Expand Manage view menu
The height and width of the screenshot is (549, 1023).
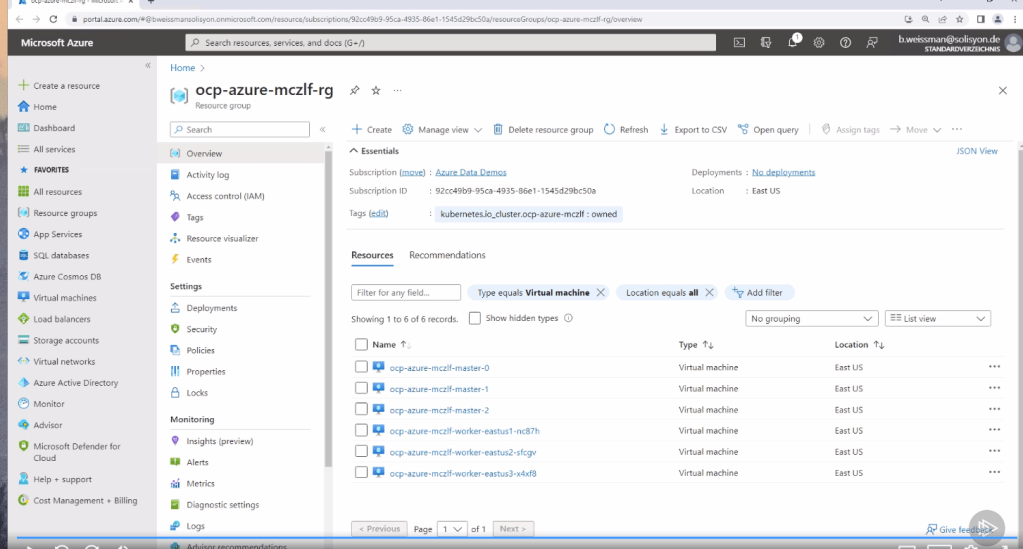(442, 129)
